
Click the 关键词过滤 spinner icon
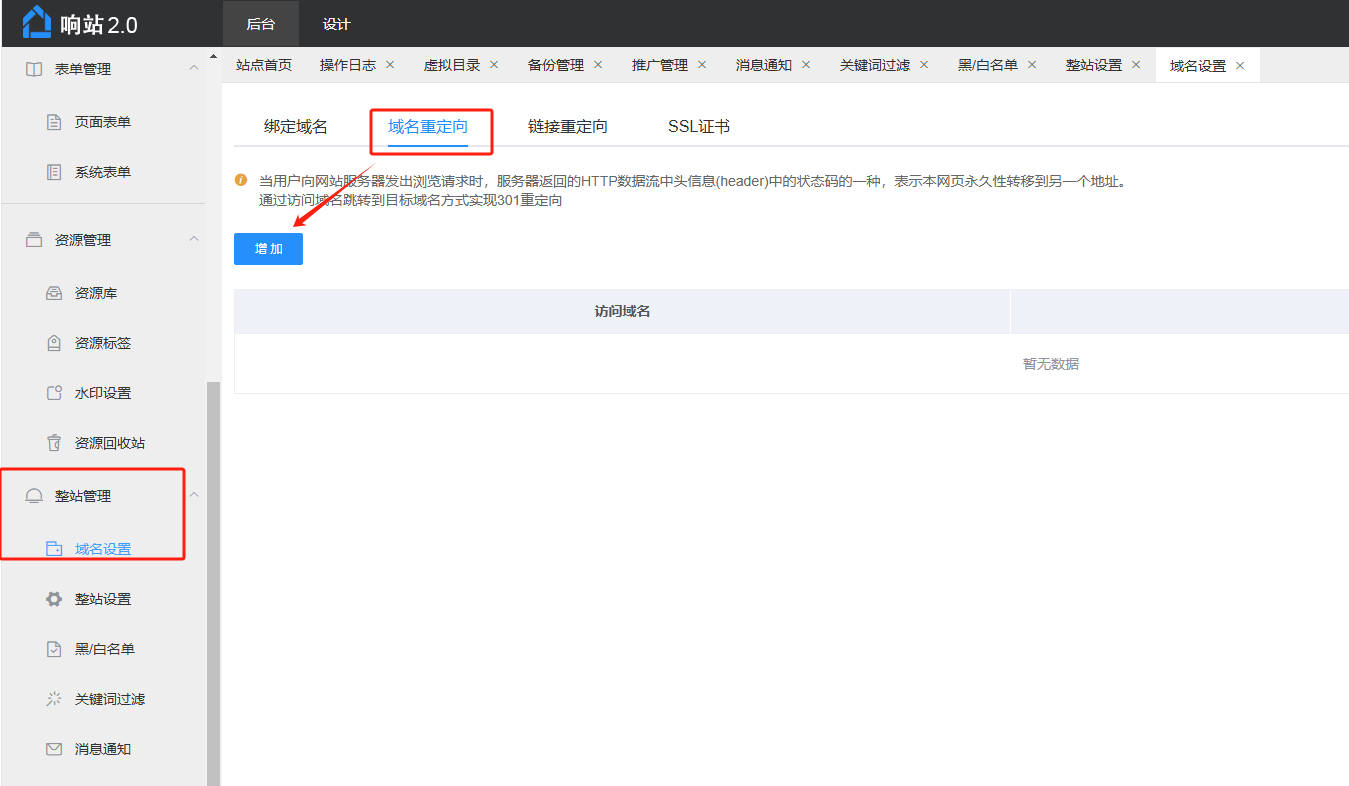55,699
